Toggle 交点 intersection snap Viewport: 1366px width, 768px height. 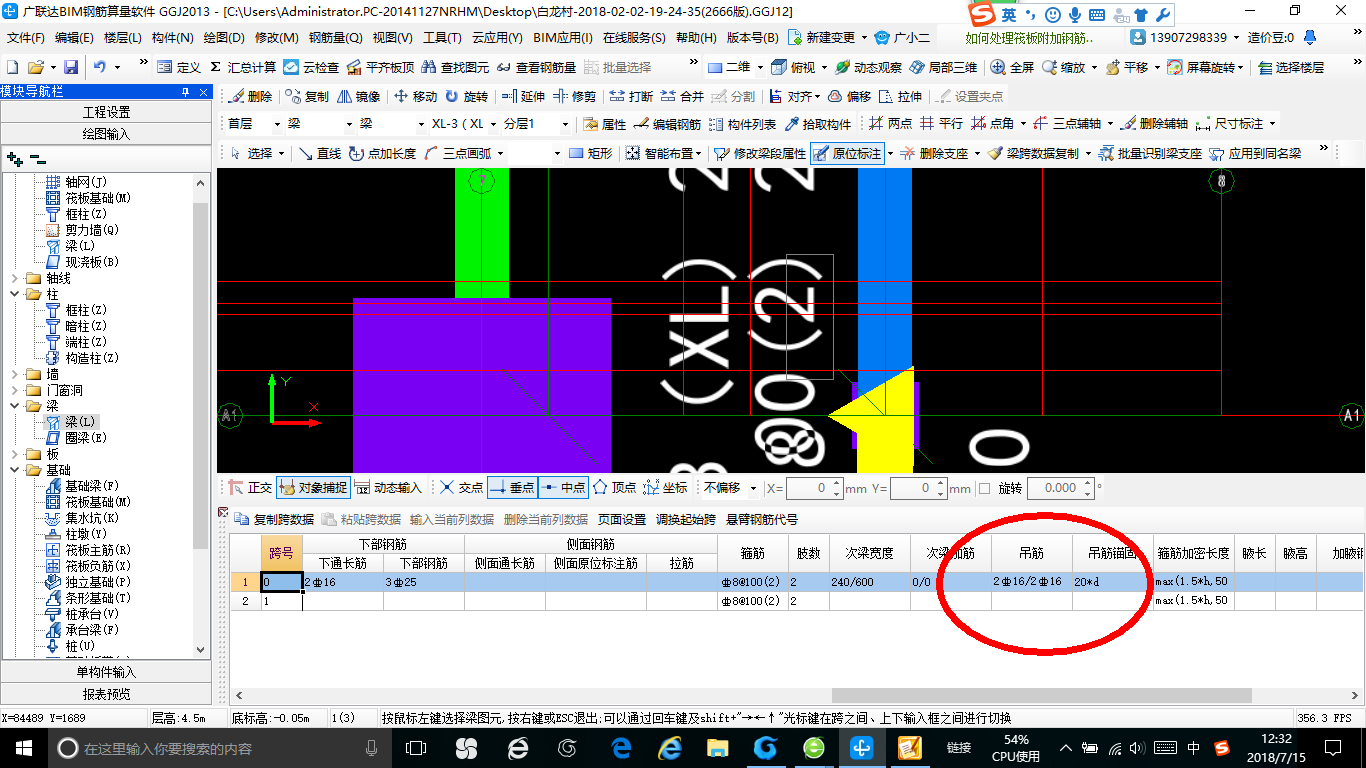tap(461, 488)
